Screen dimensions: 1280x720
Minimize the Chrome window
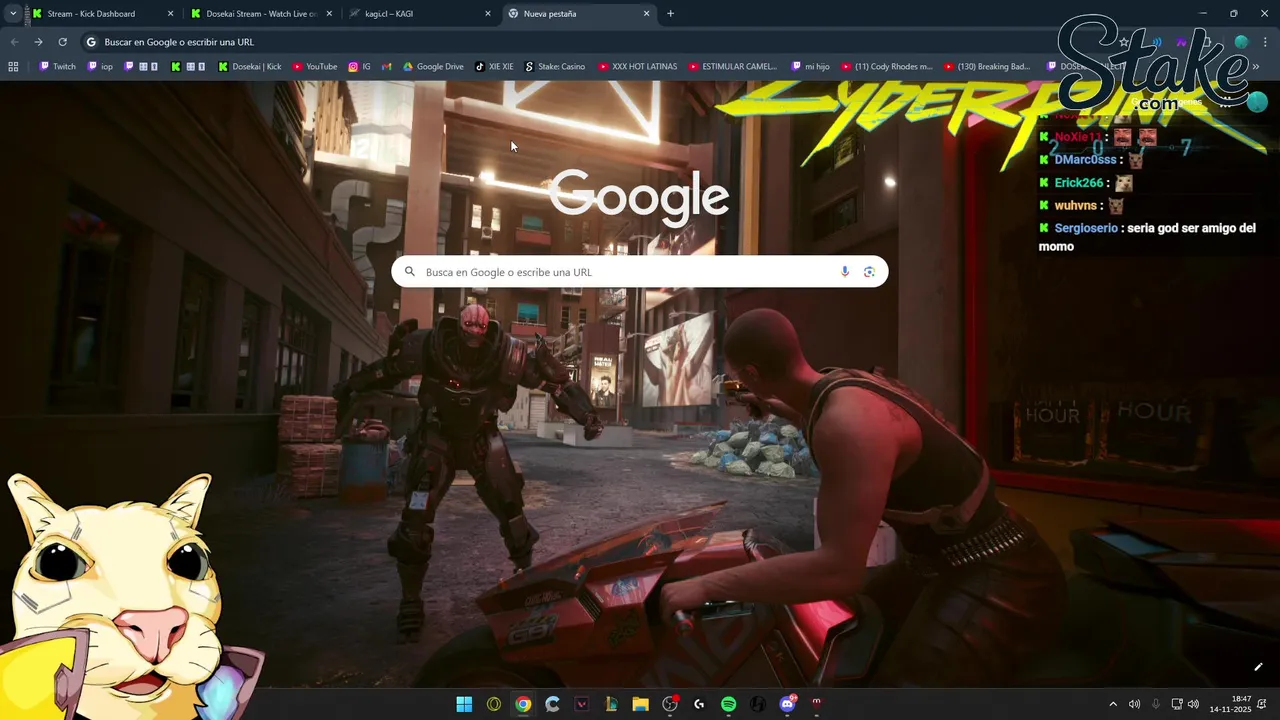click(1204, 14)
